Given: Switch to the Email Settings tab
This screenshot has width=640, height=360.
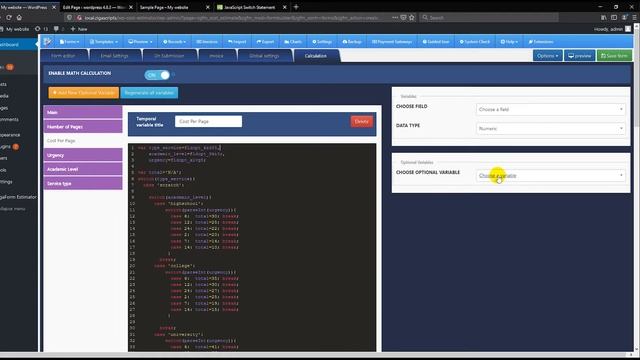Looking at the screenshot, I should tap(114, 56).
